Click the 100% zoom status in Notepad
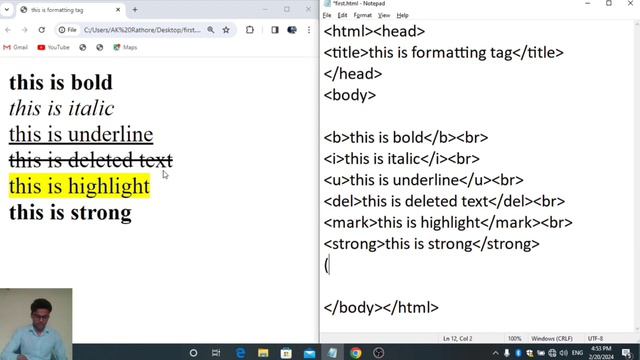The image size is (640, 360). pyautogui.click(x=514, y=338)
